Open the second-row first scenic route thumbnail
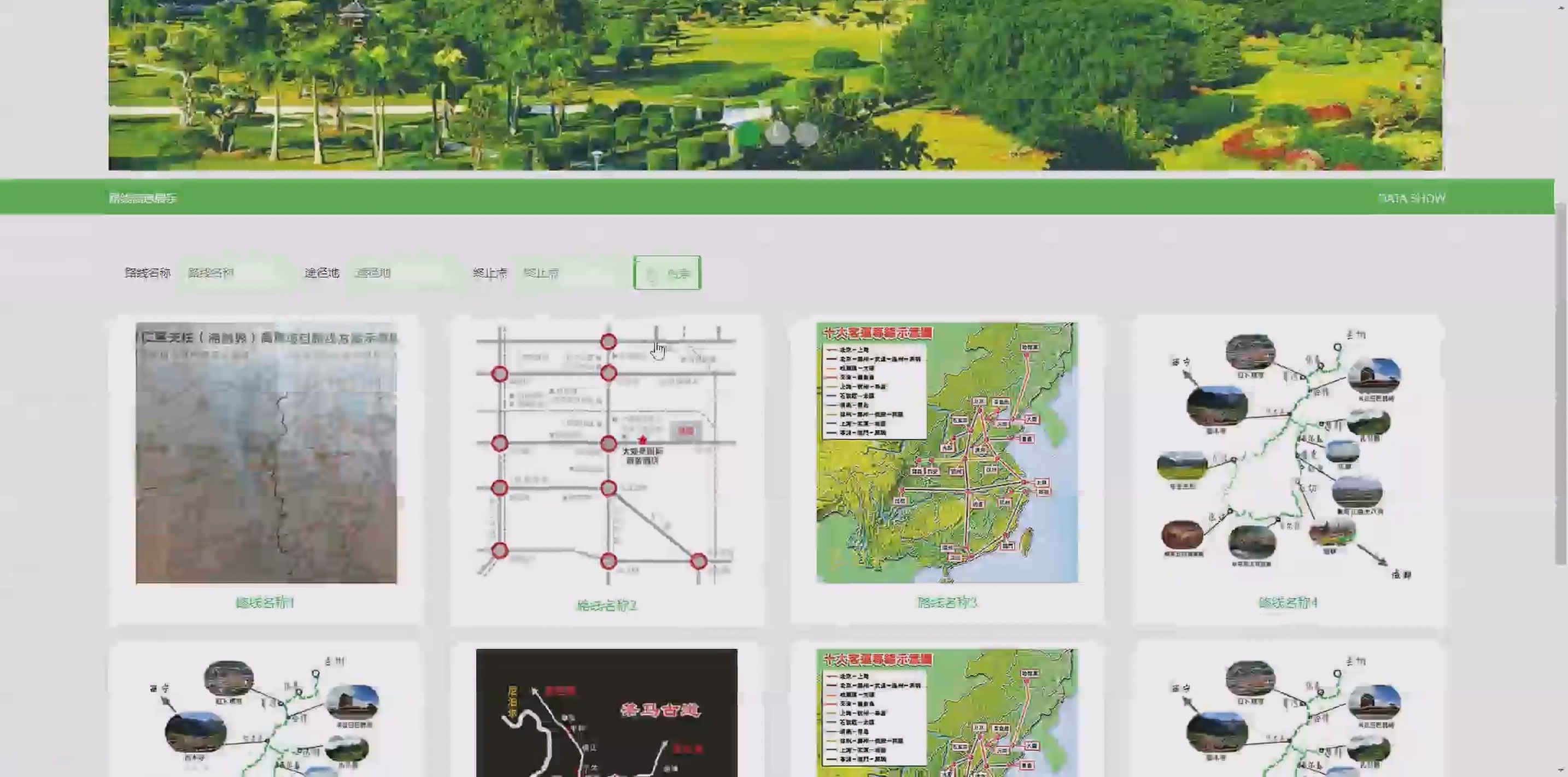The height and width of the screenshot is (777, 1568). (266, 713)
